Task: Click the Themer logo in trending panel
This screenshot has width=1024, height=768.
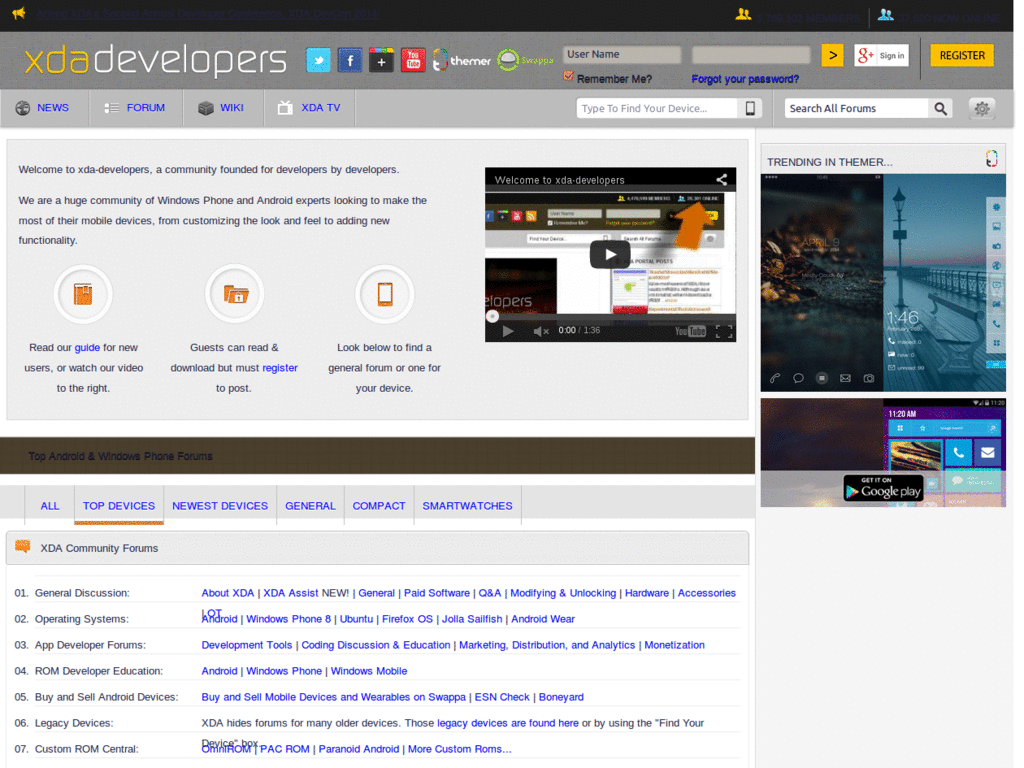Action: click(x=991, y=159)
